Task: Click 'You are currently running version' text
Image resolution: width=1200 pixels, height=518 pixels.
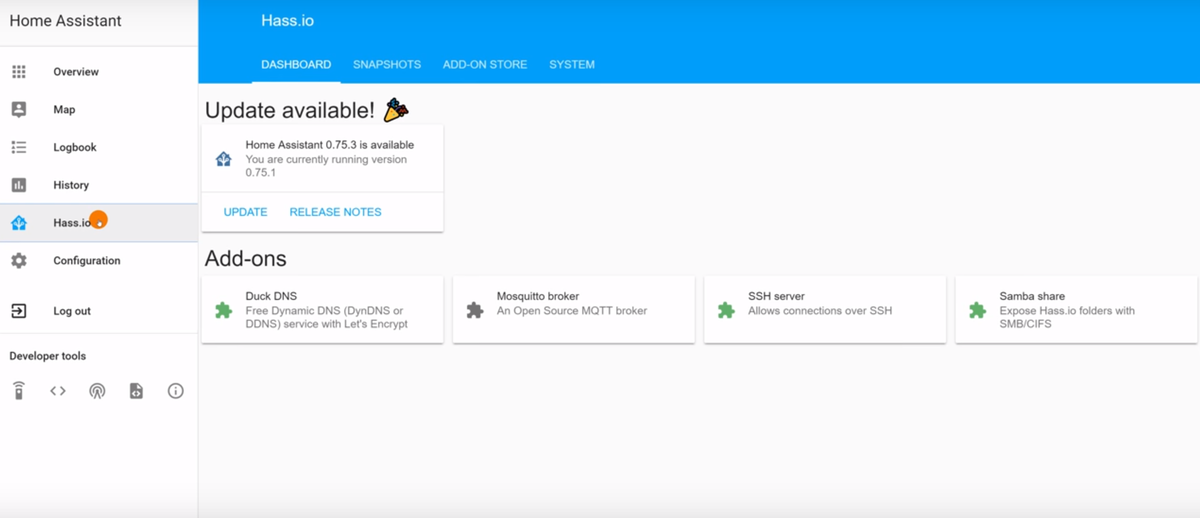Action: tap(326, 159)
